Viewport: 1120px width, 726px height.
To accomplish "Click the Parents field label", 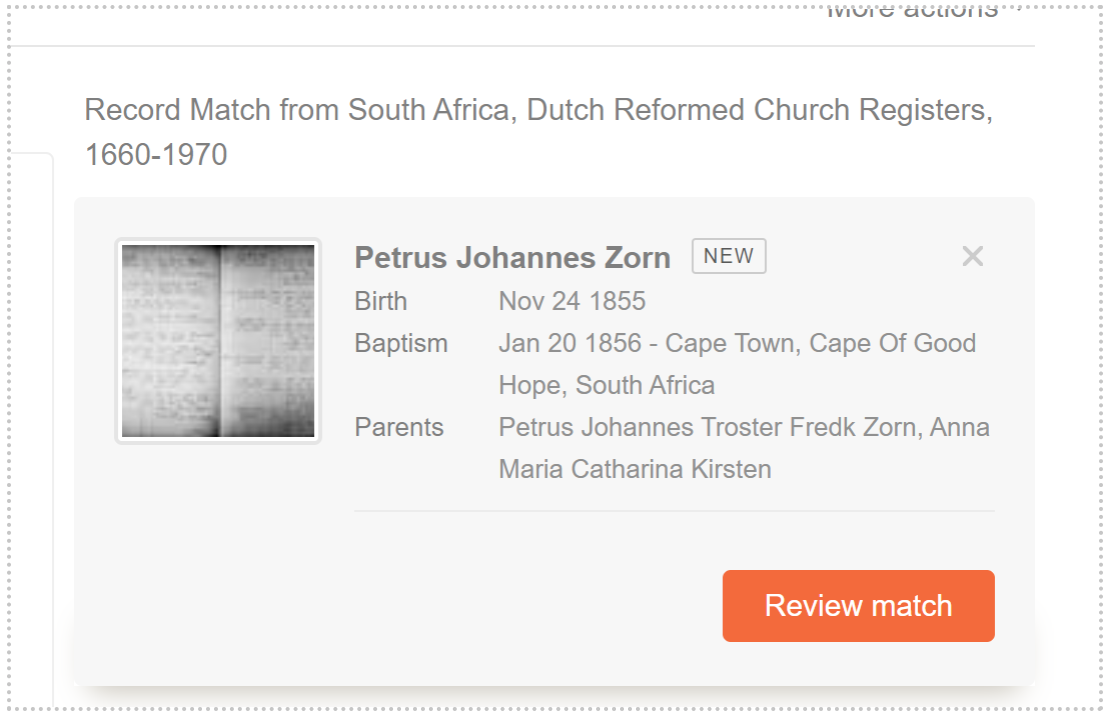I will point(399,427).
